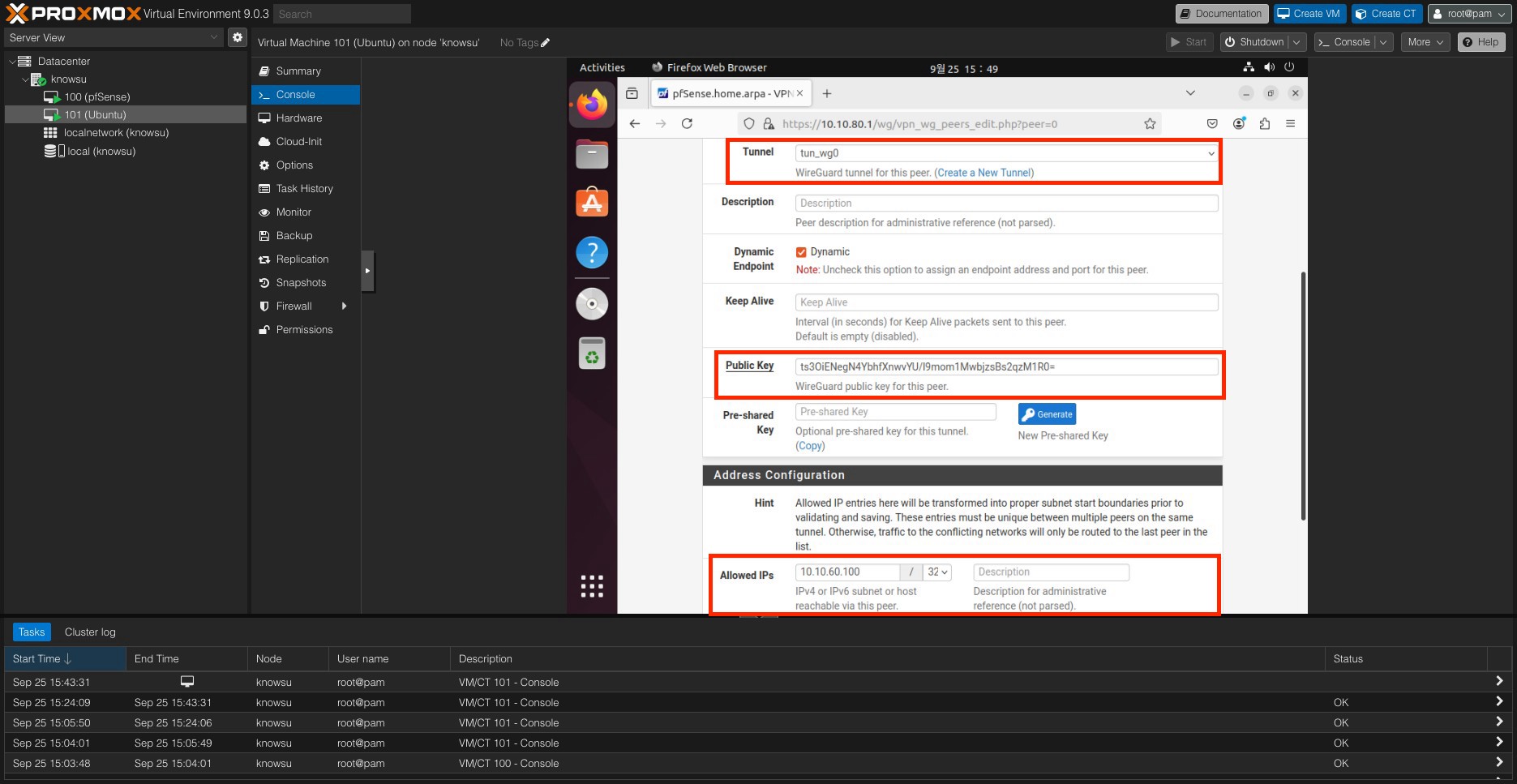Follow Create a New Tunnel link

[984, 173]
